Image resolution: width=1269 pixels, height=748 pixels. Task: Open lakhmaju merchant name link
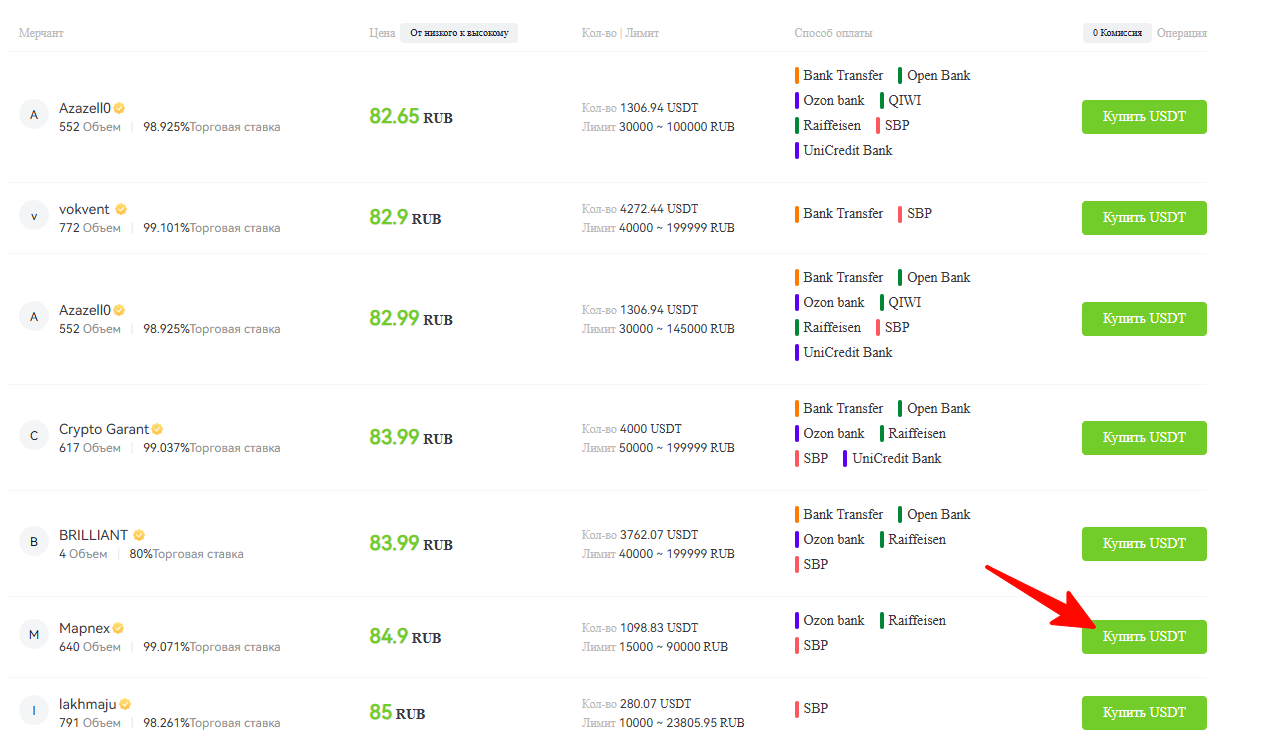click(x=87, y=704)
